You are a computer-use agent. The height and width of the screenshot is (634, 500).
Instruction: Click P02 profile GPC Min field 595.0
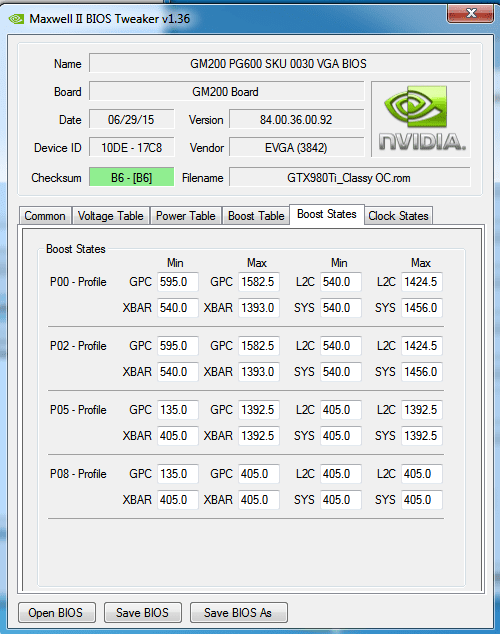pos(177,346)
